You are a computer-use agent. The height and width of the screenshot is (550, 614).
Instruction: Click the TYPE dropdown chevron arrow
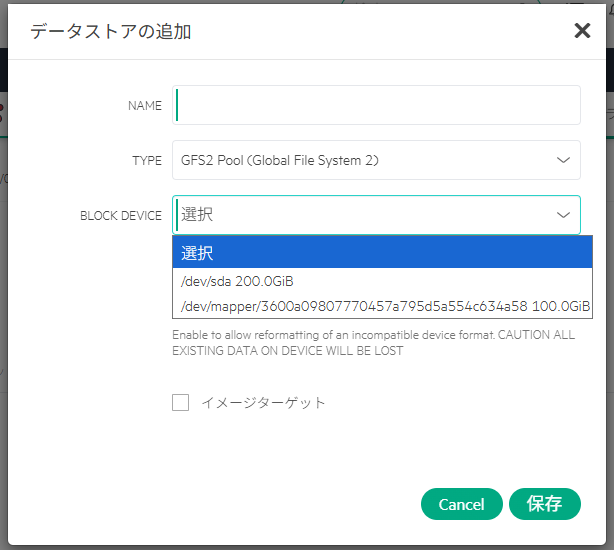563,160
